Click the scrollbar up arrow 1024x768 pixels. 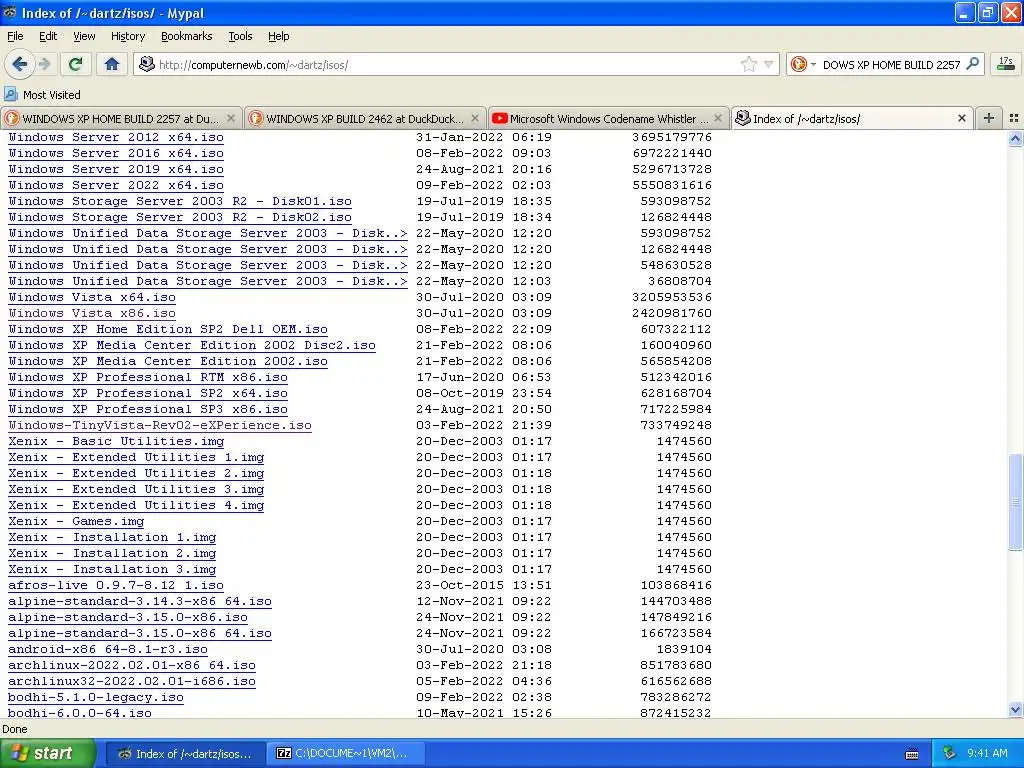(1015, 138)
